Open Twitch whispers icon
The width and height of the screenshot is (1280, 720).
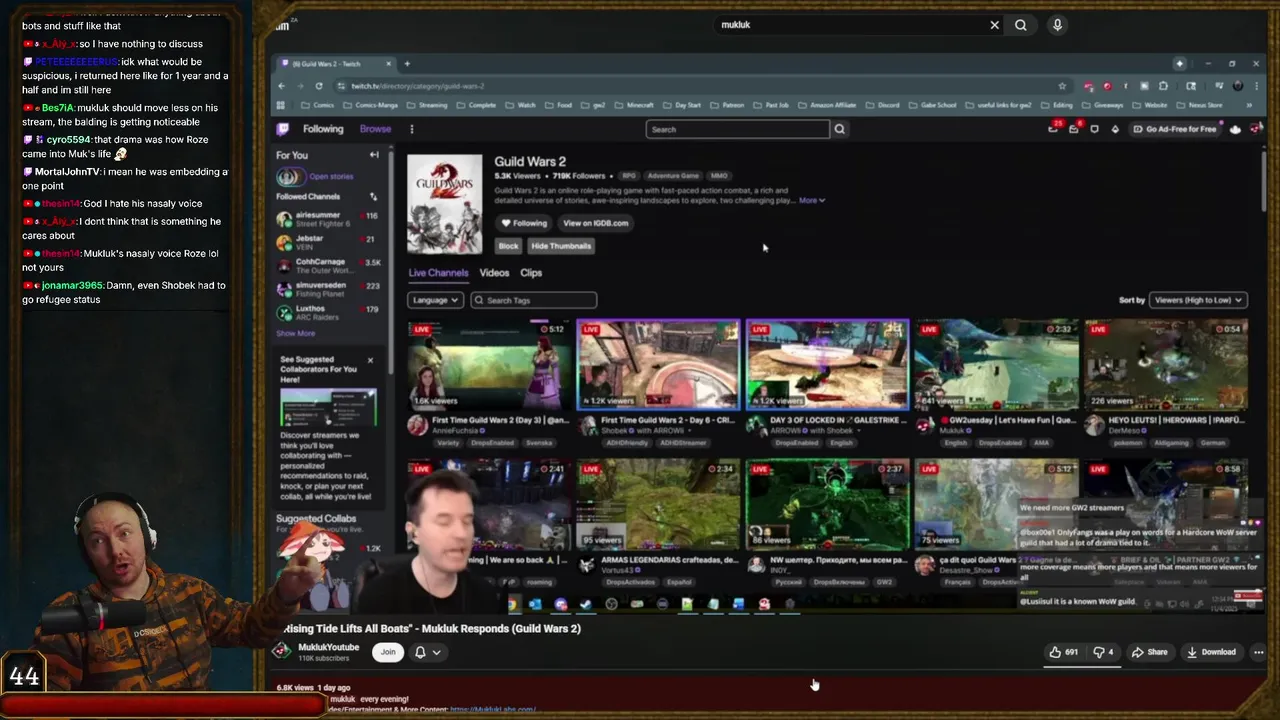pos(1094,129)
